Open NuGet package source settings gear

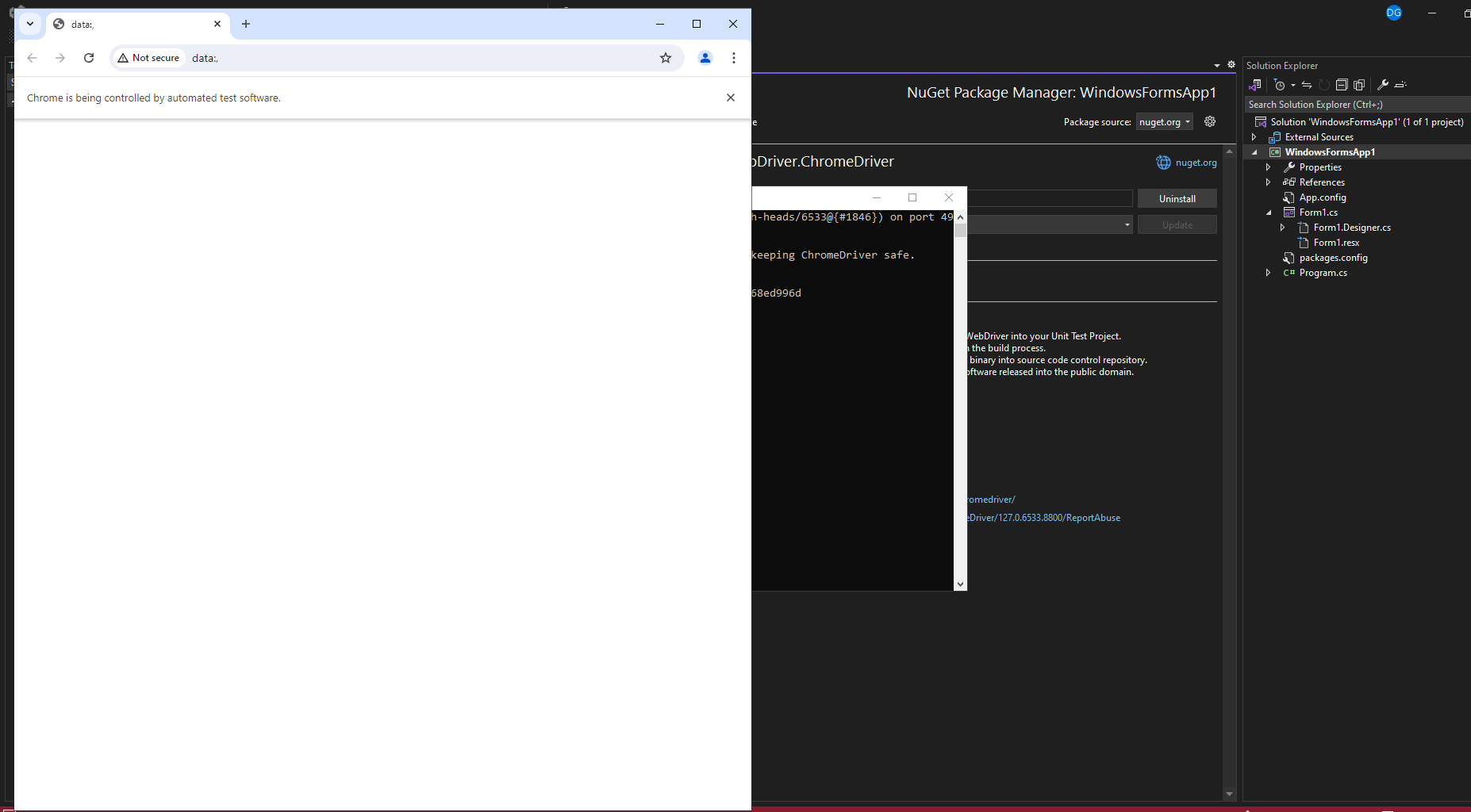[1209, 121]
